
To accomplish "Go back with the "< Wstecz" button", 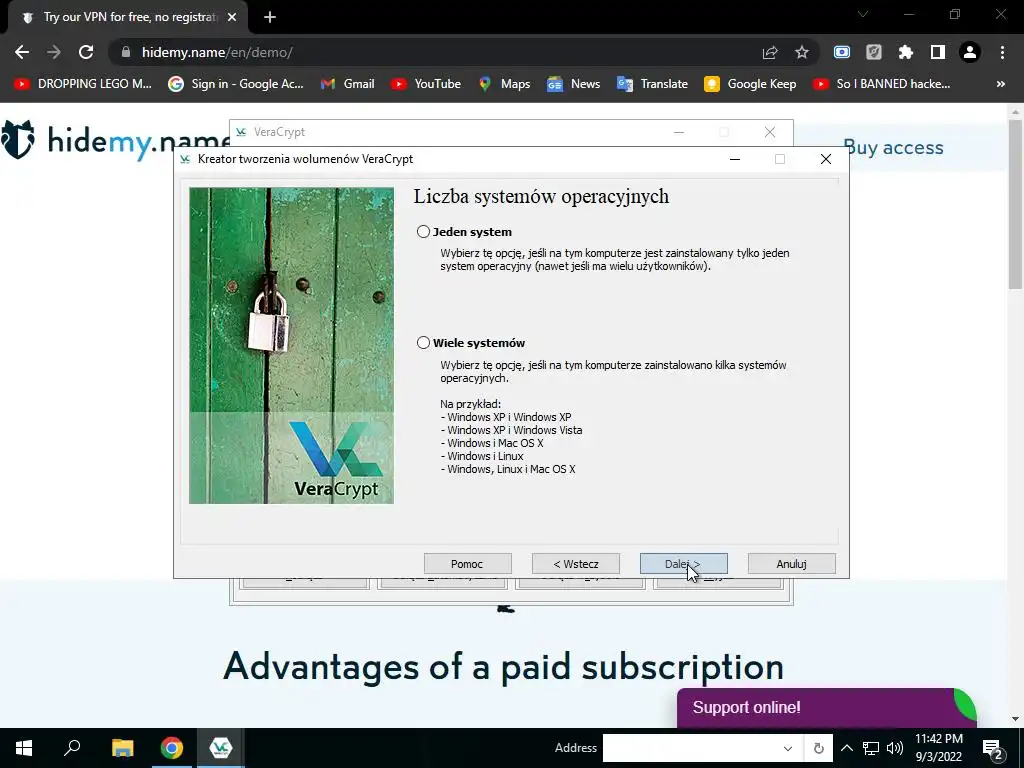I will 575,564.
